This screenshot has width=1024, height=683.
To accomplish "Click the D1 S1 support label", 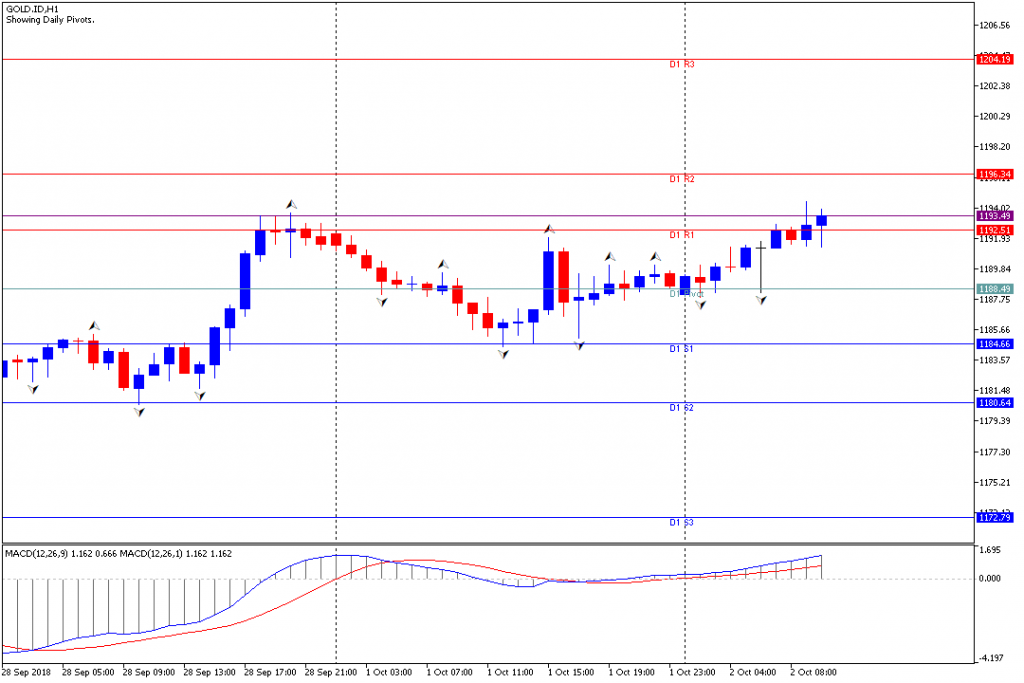I will 682,348.
